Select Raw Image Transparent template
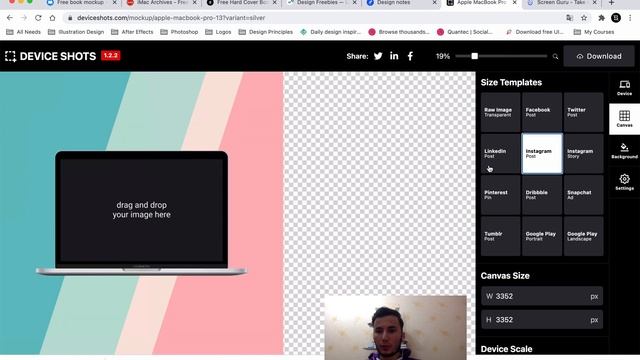640x360 pixels. tap(500, 112)
